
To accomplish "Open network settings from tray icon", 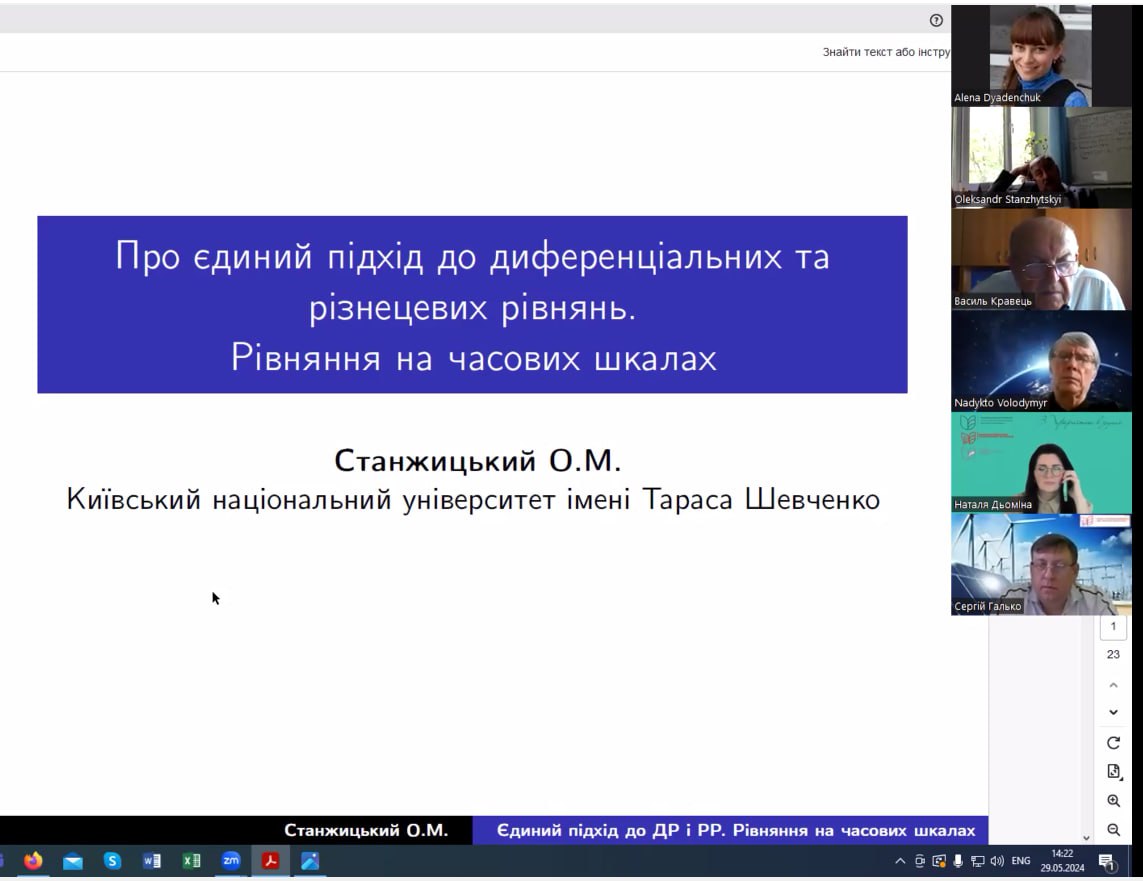I will click(978, 861).
